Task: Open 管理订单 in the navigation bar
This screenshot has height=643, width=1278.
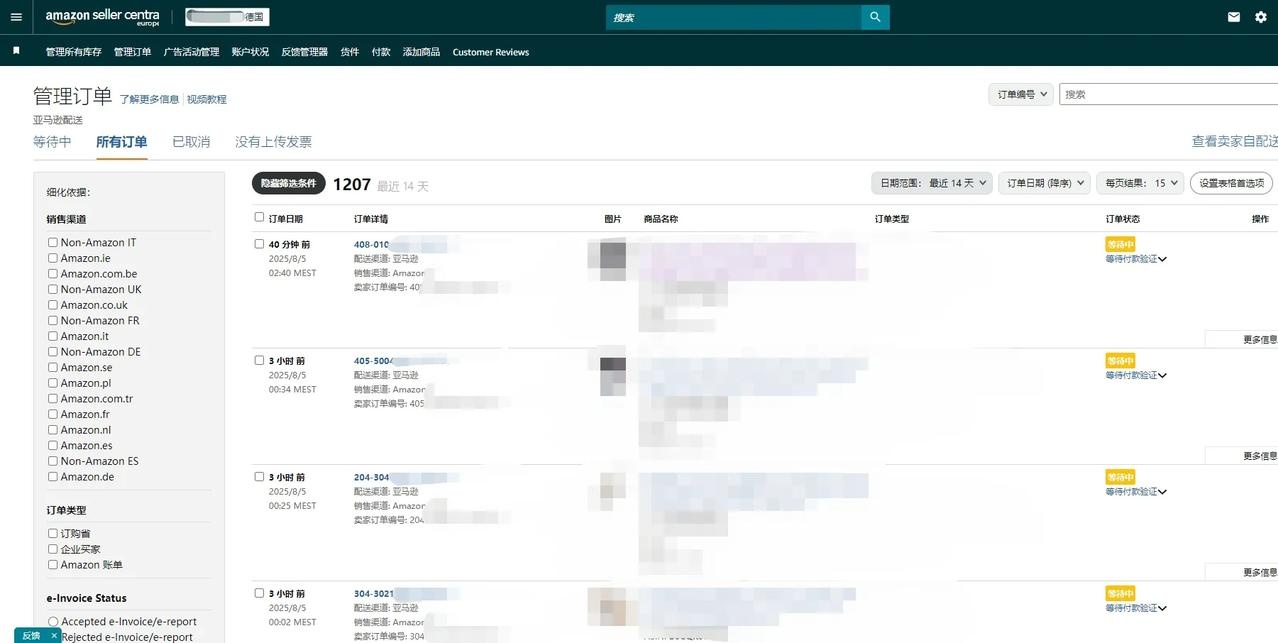Action: pos(132,52)
